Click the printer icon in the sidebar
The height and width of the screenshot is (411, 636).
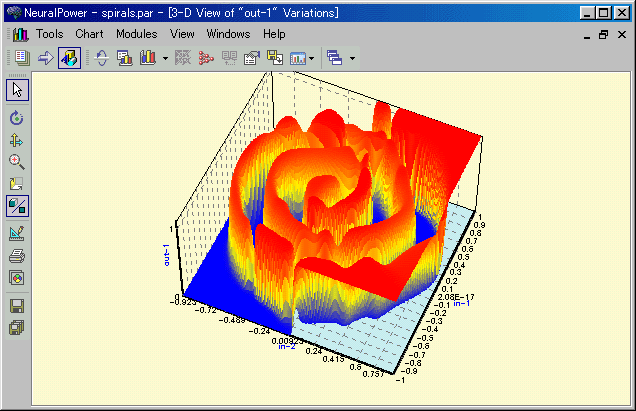pos(17,256)
